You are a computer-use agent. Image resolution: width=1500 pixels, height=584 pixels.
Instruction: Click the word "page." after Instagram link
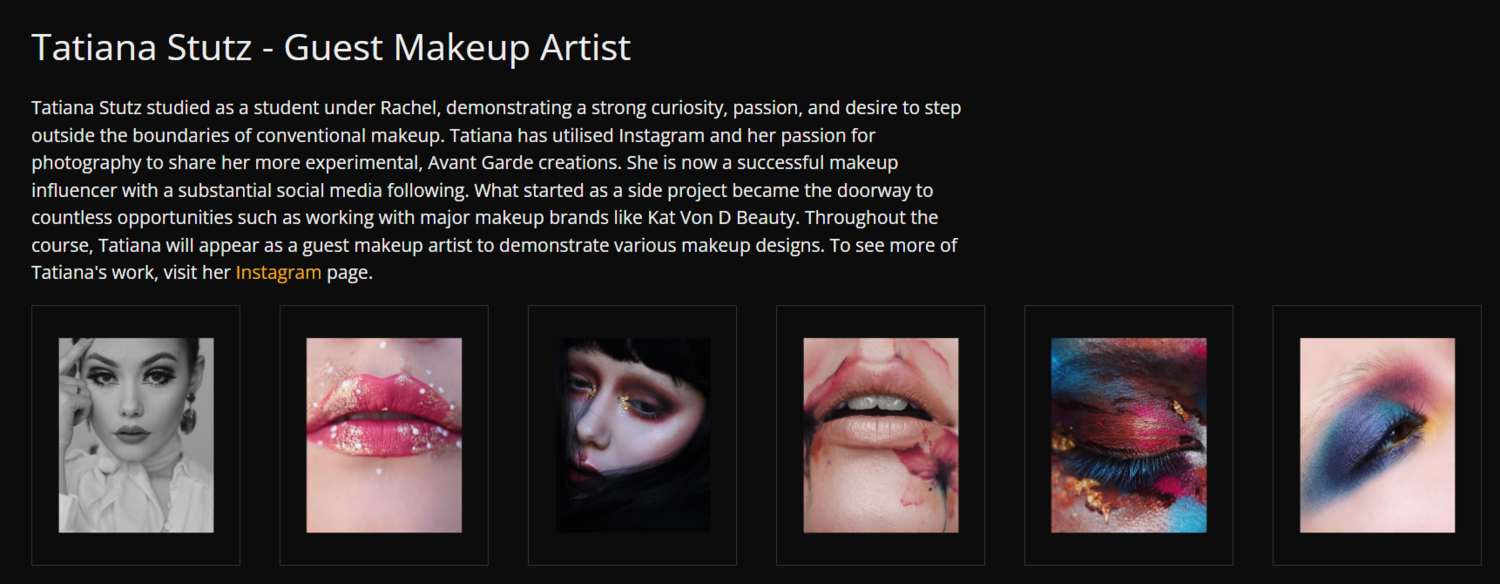point(349,272)
